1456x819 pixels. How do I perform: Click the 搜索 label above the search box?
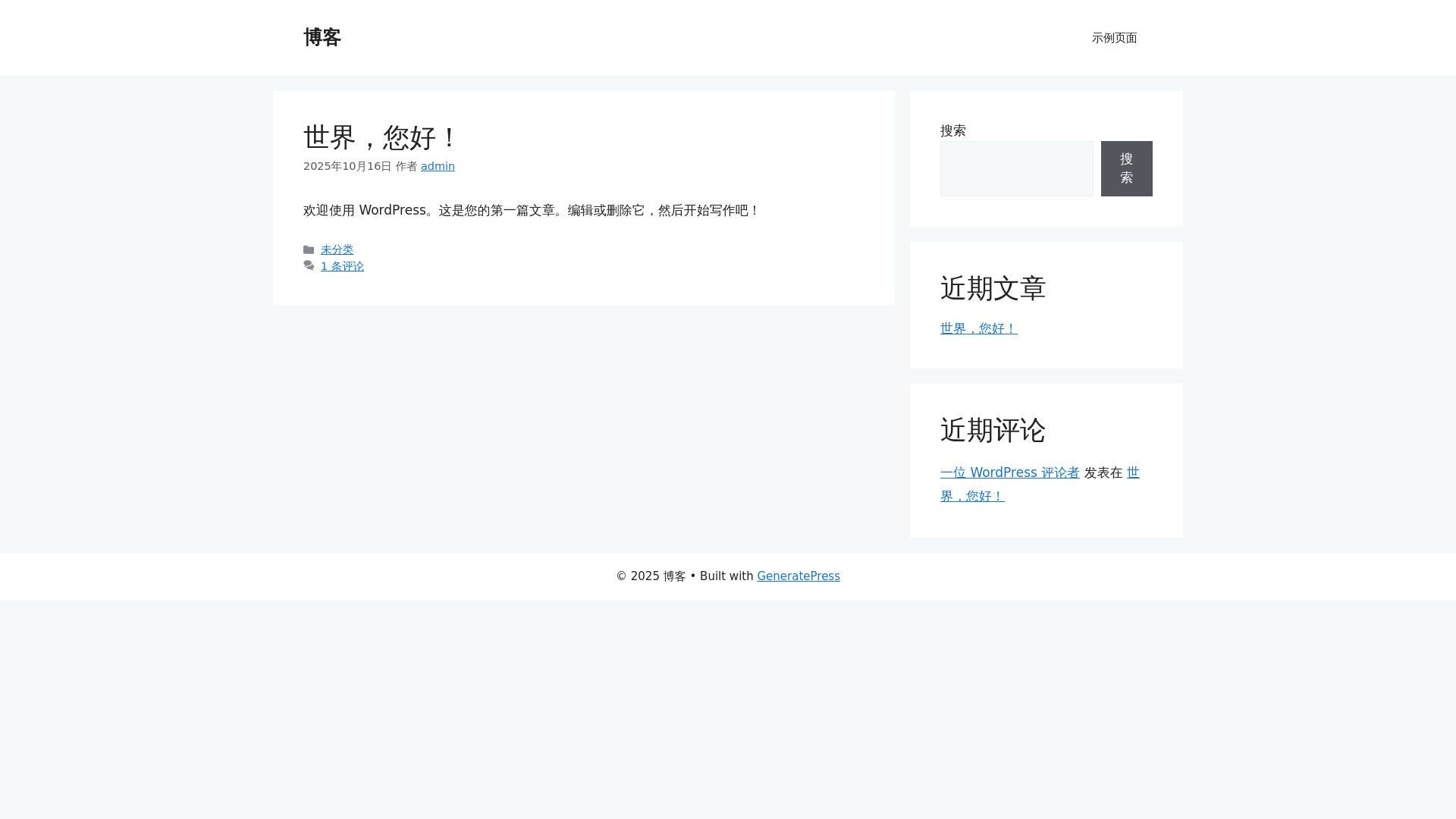(x=953, y=130)
